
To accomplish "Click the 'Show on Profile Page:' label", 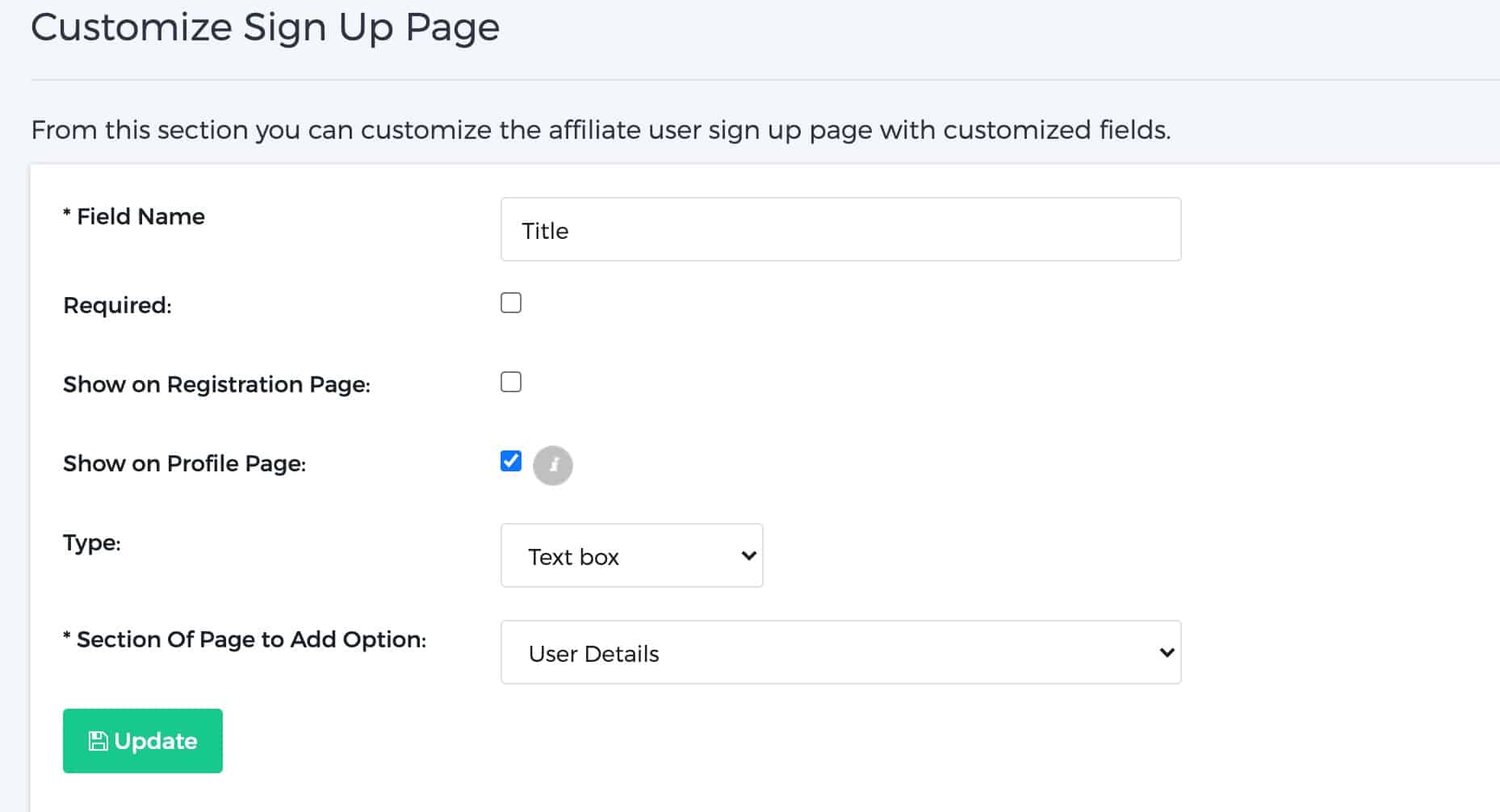I will pos(185,463).
